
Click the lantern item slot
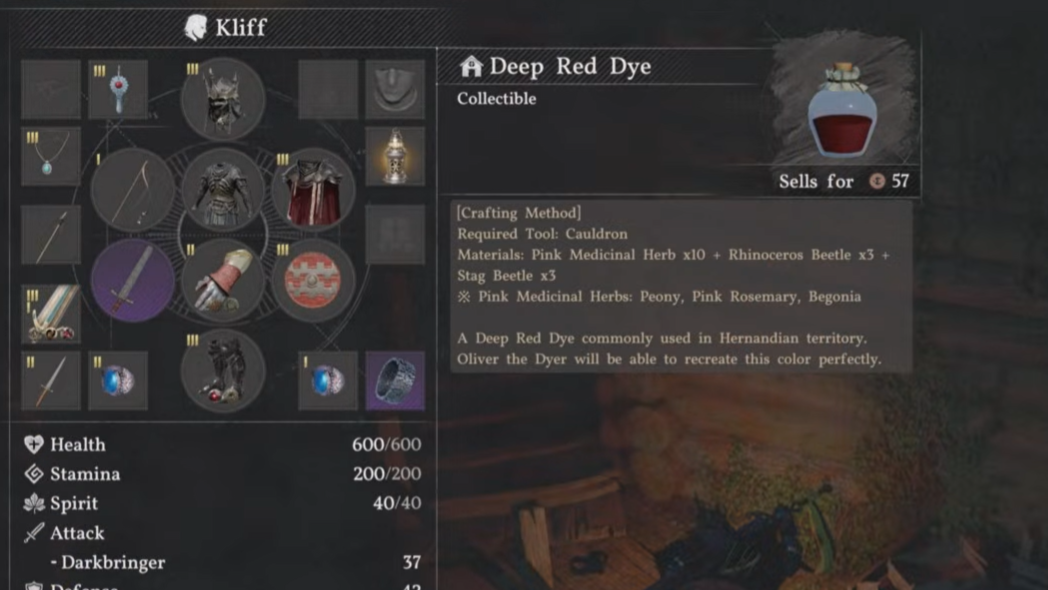pos(395,156)
